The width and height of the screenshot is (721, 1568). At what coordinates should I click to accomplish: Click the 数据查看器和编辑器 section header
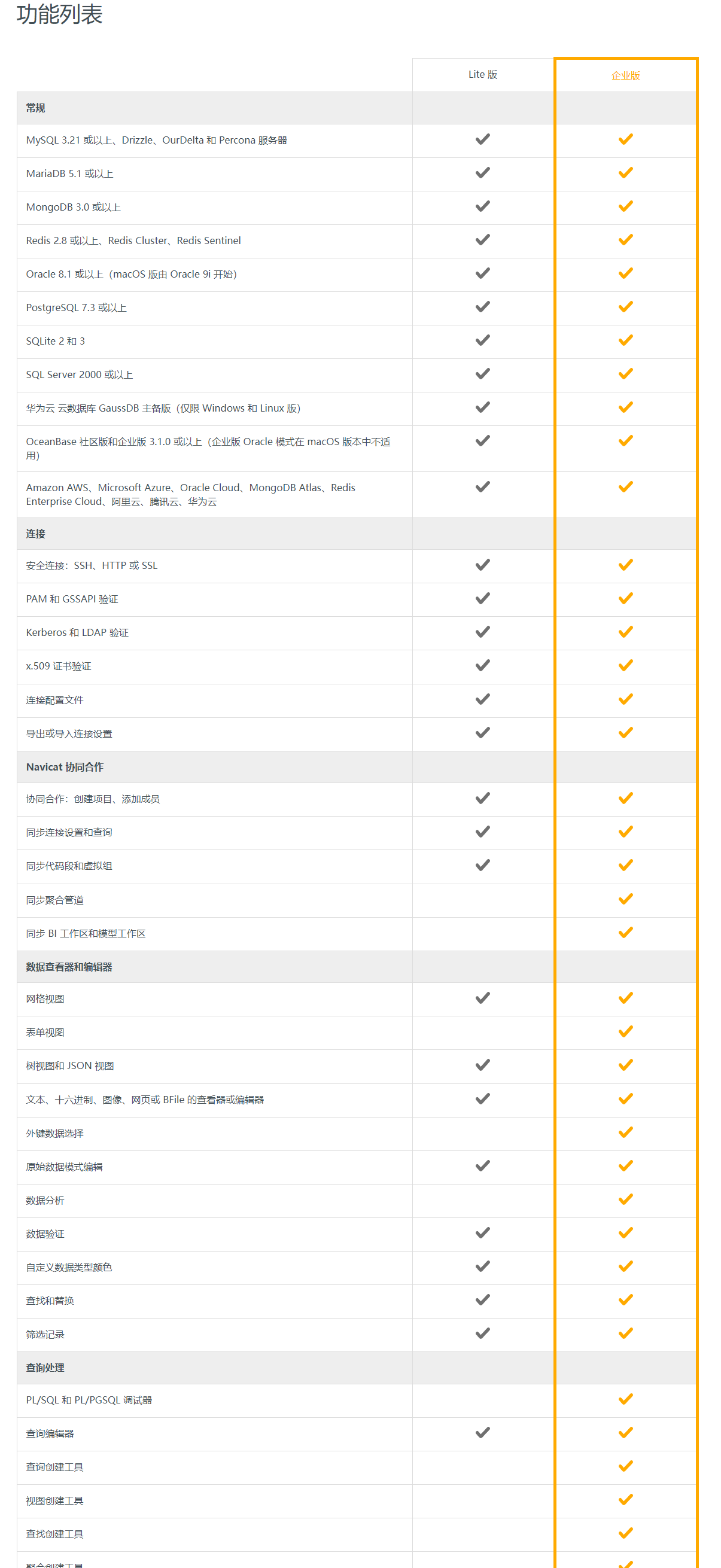69,967
